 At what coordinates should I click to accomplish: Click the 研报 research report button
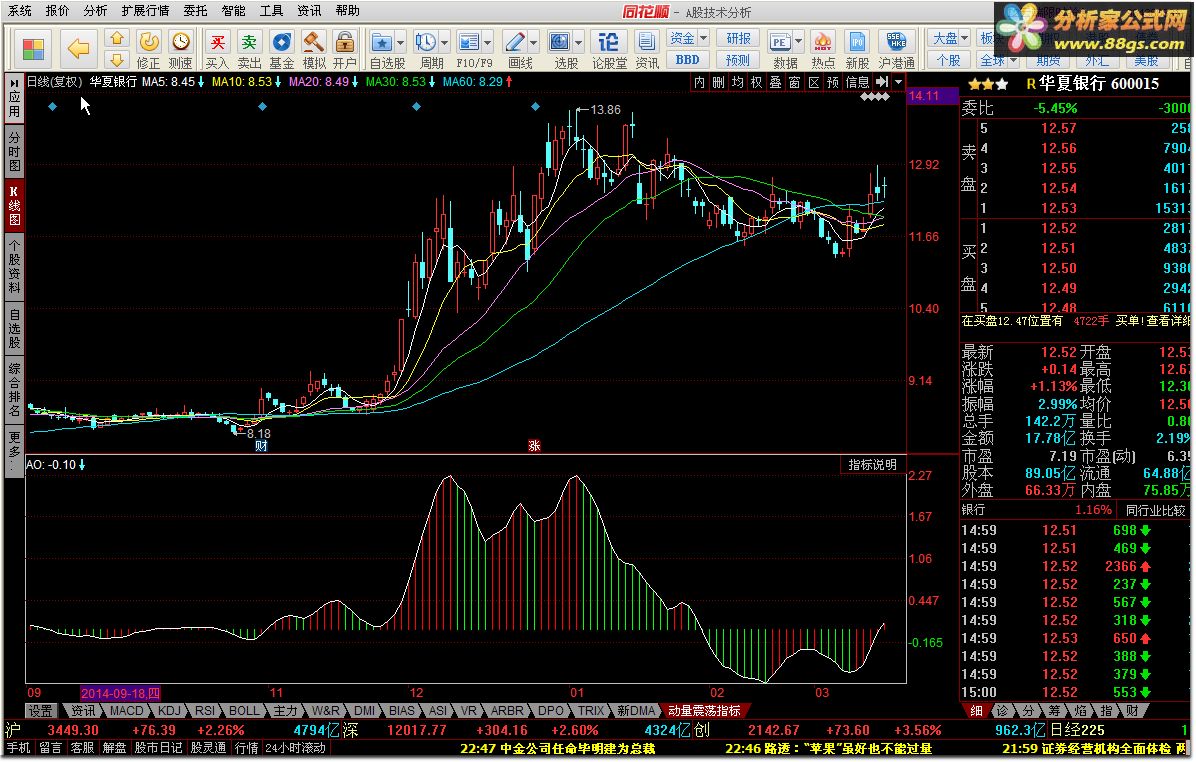(x=738, y=38)
